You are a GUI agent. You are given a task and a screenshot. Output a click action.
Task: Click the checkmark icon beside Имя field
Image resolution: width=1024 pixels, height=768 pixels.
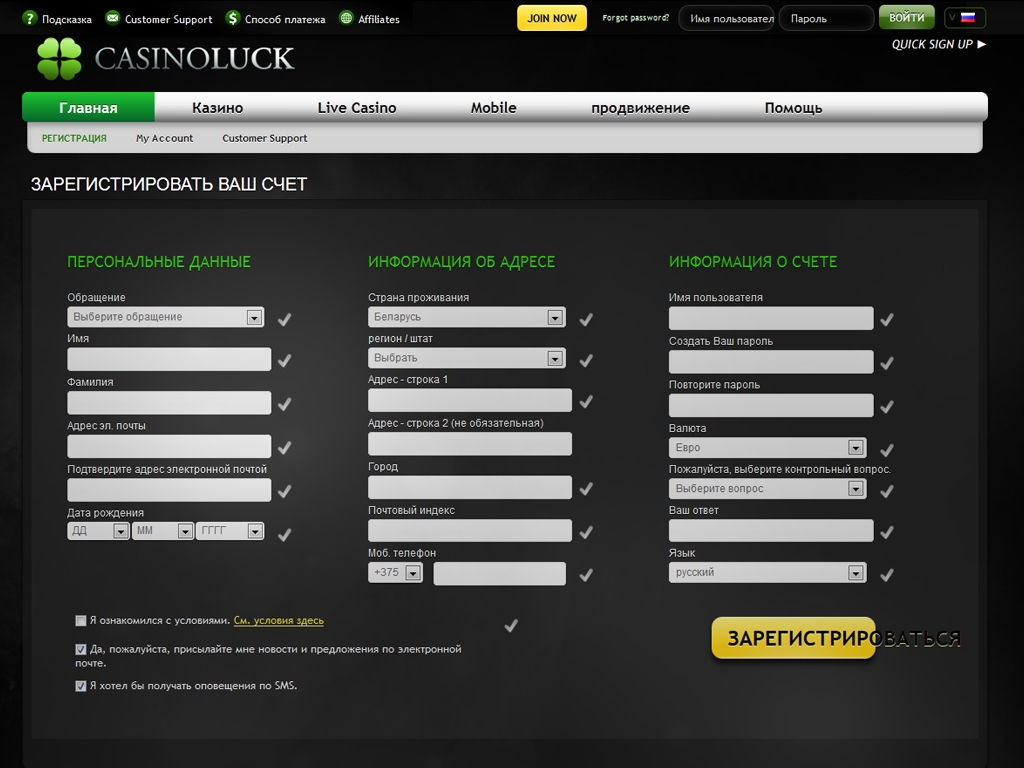[284, 360]
